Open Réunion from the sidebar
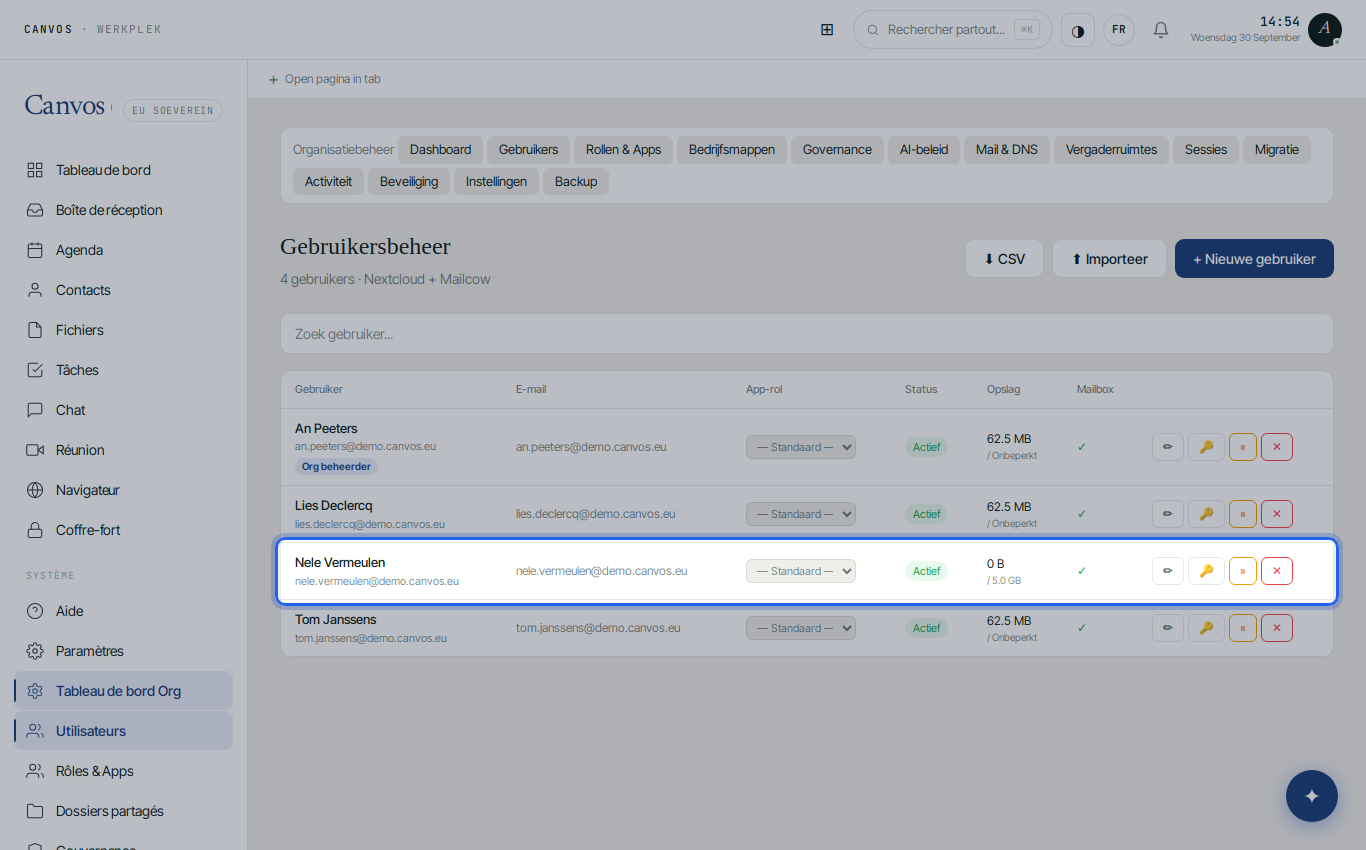The height and width of the screenshot is (850, 1366). pyautogui.click(x=124, y=450)
